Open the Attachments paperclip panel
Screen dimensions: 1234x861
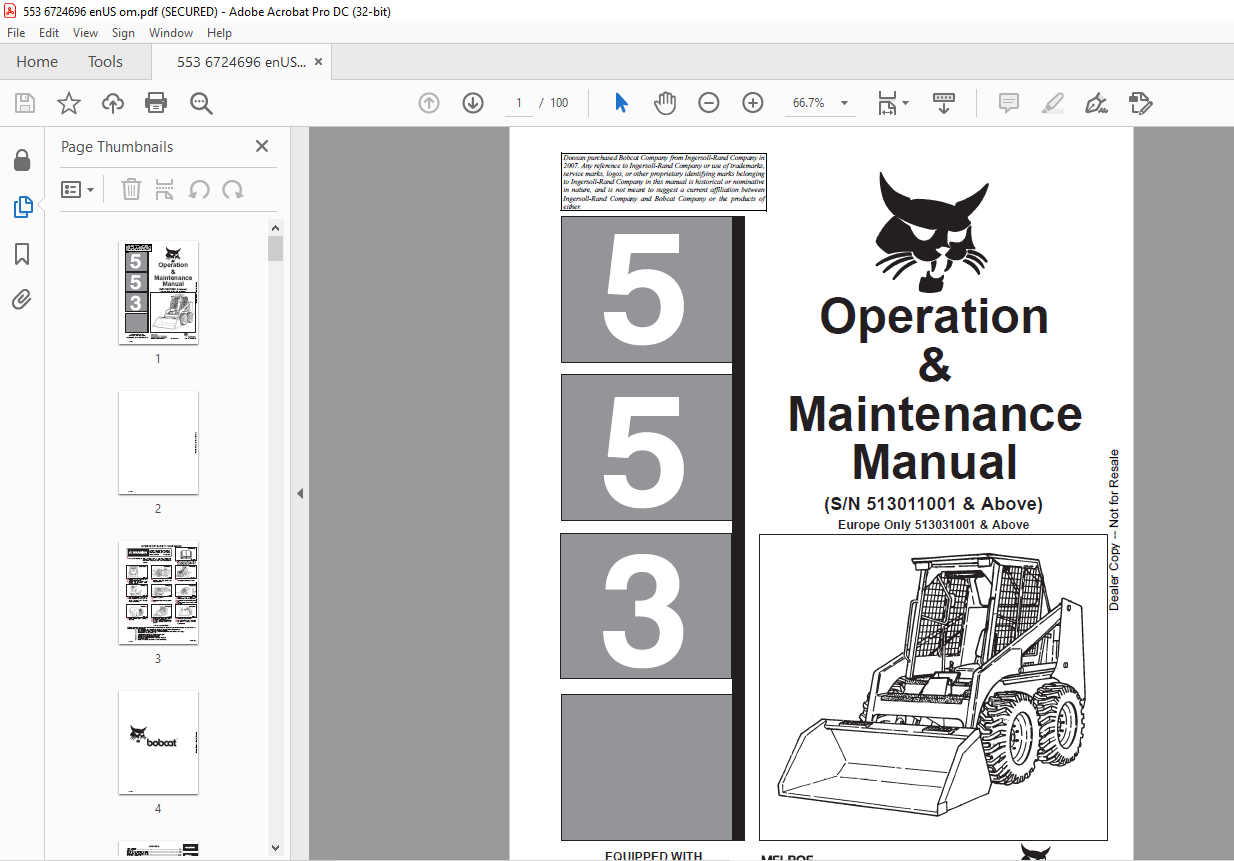22,300
